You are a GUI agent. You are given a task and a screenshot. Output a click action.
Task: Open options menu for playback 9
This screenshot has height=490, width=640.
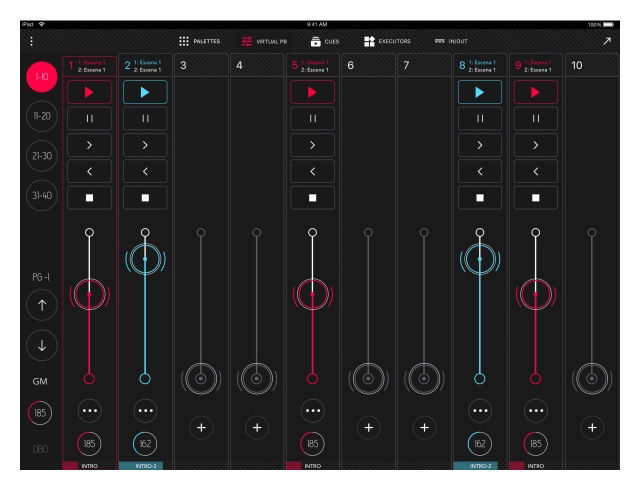click(536, 410)
